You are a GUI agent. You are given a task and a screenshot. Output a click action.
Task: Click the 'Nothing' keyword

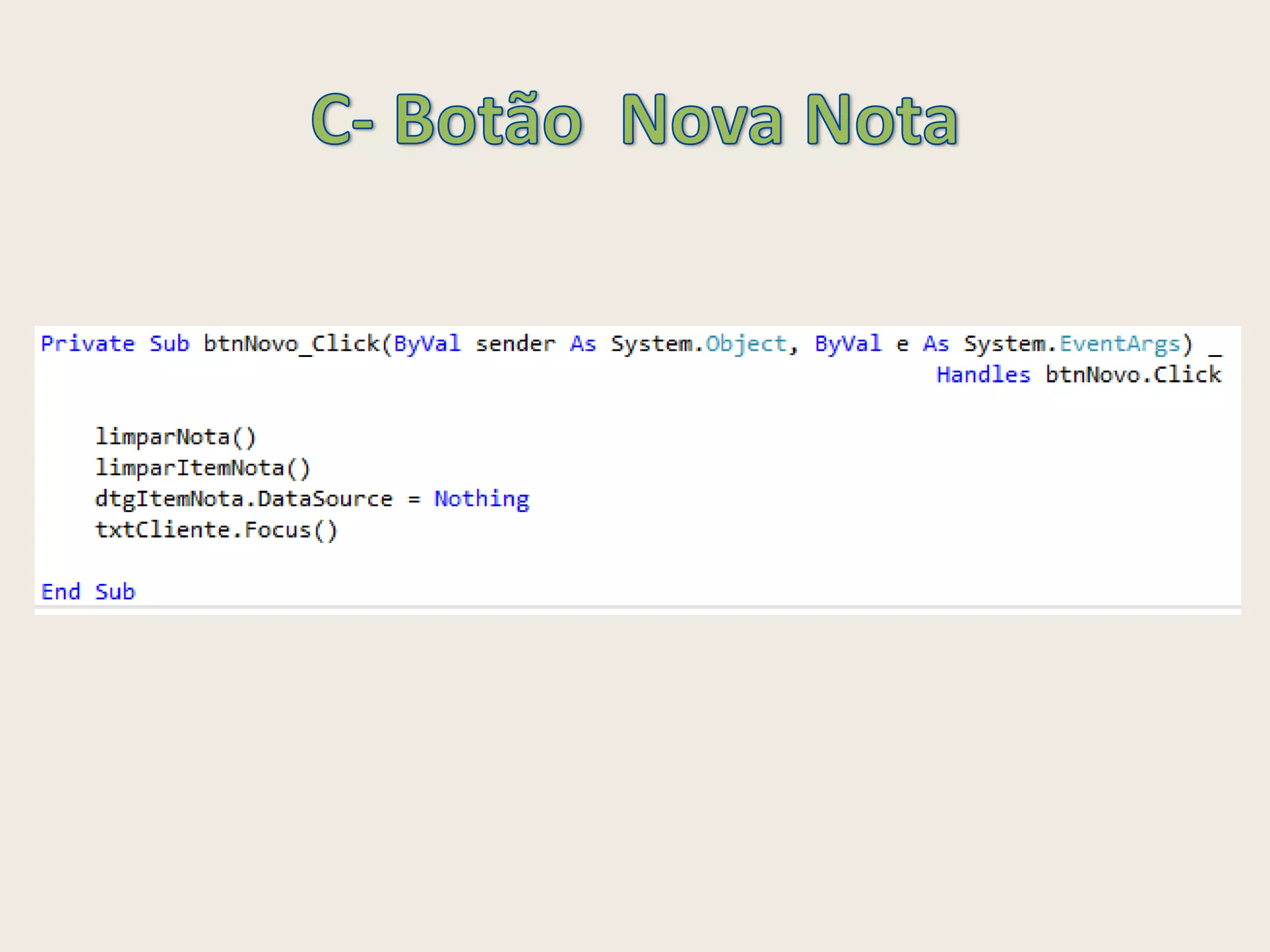point(482,500)
